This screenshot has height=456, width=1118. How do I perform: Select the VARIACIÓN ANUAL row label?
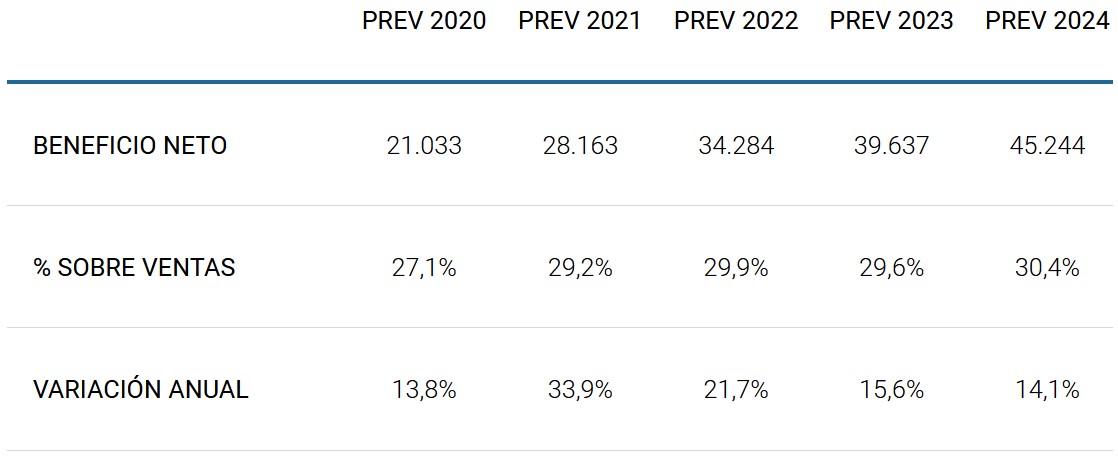(140, 390)
